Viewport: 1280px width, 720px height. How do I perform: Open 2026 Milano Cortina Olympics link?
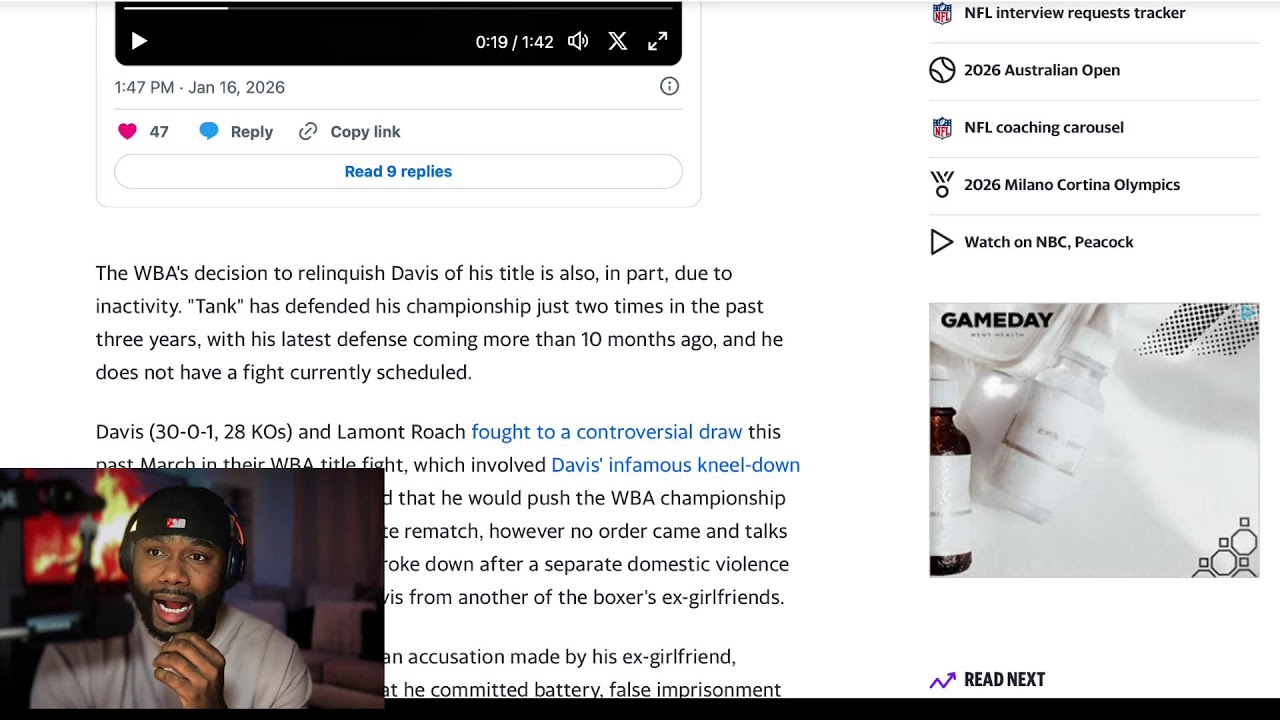[x=1072, y=185]
